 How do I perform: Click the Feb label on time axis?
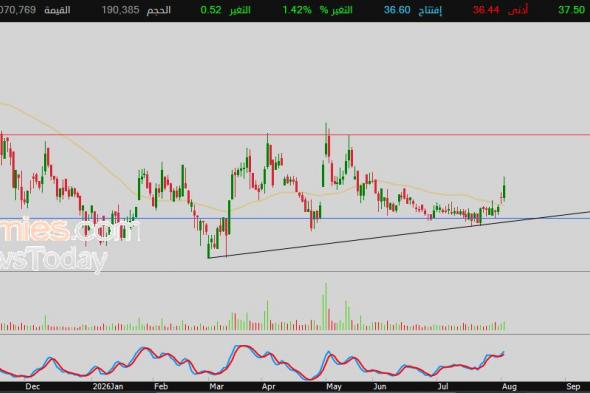point(161,387)
